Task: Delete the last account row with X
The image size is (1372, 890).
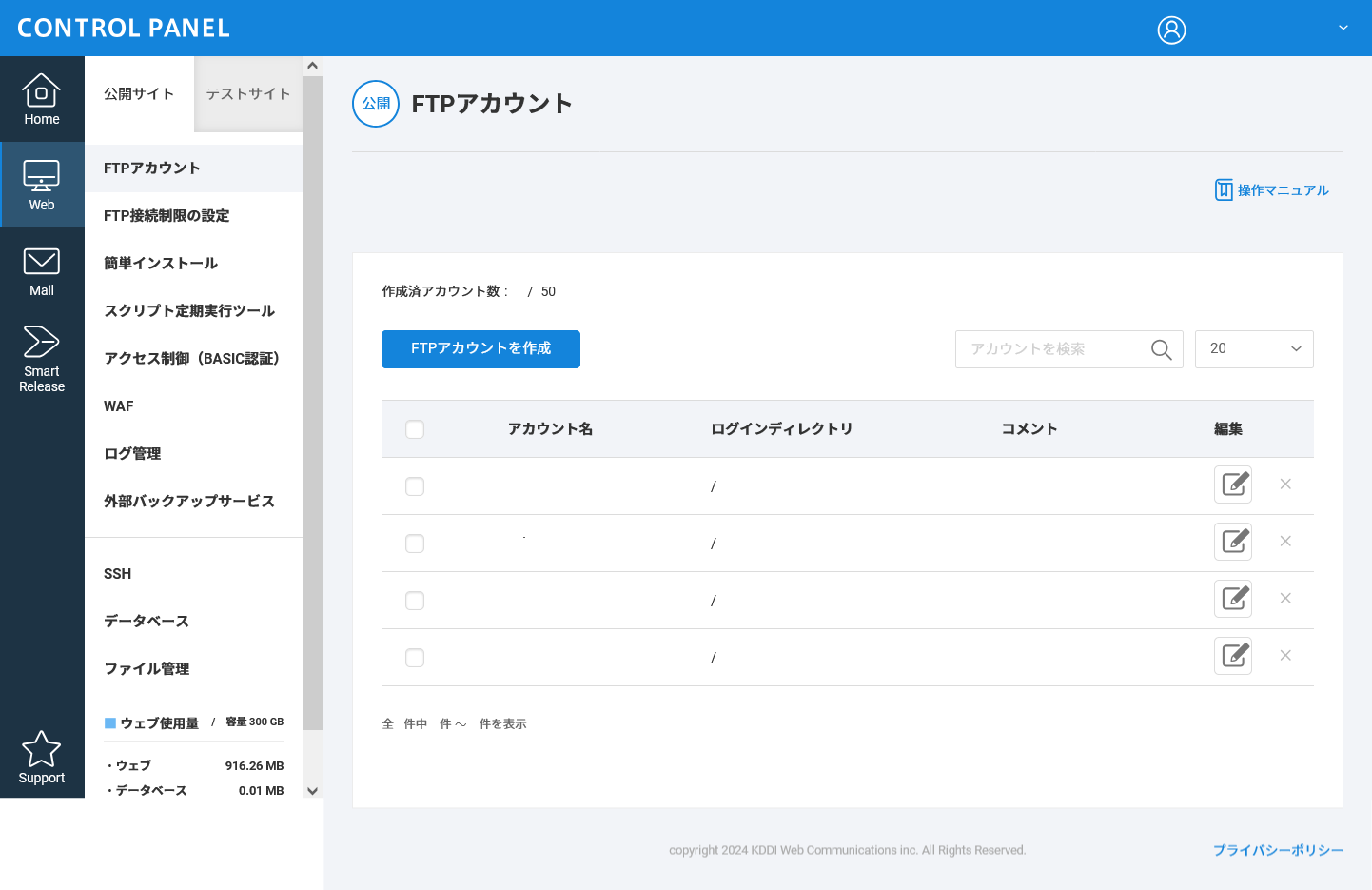Action: coord(1285,656)
